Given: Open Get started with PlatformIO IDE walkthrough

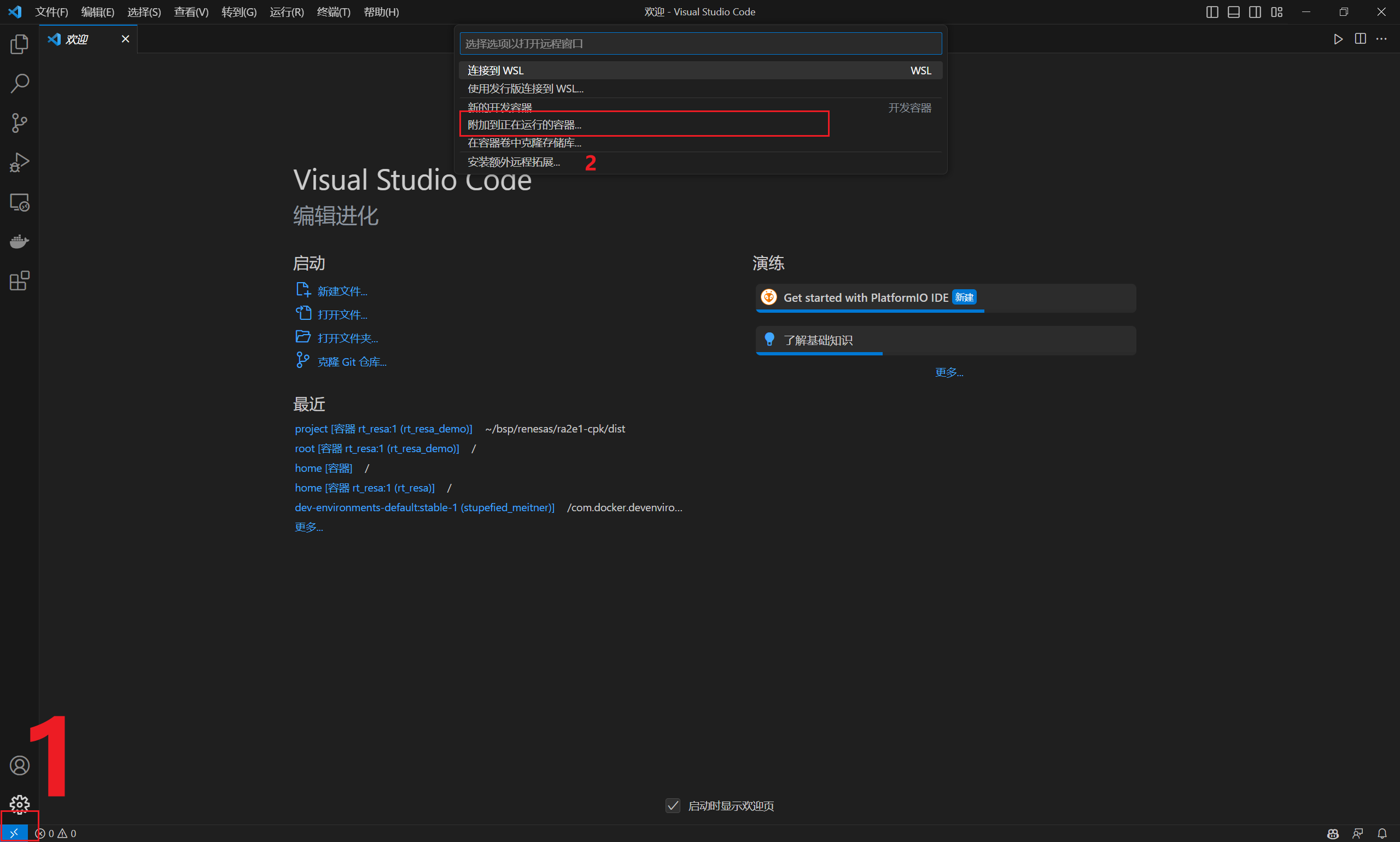Looking at the screenshot, I should (x=946, y=298).
